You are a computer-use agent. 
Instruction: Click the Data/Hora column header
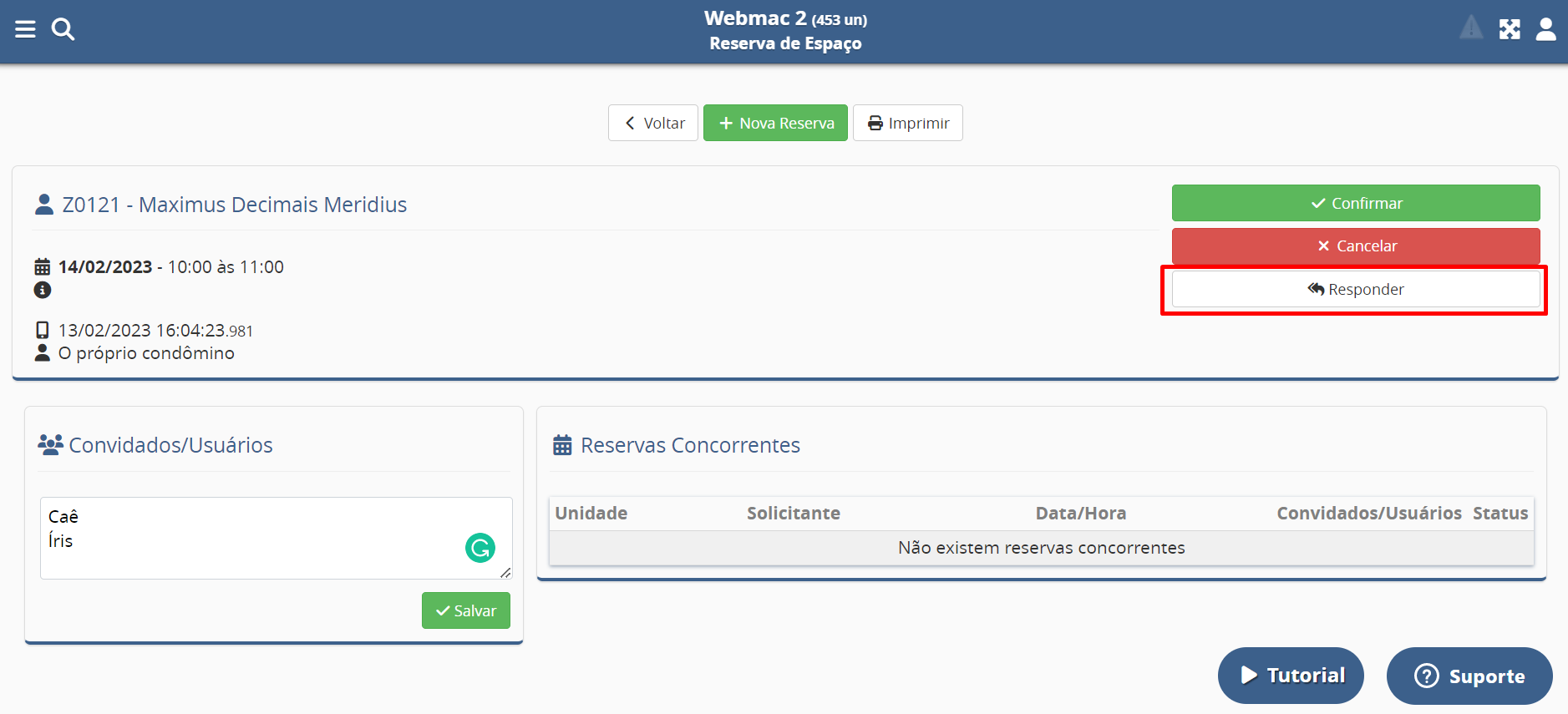click(1080, 514)
